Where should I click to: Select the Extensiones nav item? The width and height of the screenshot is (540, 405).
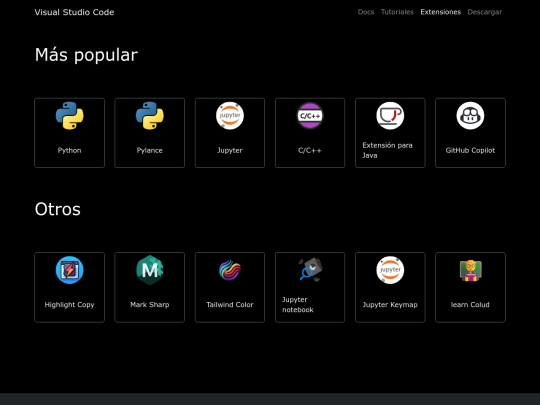[x=440, y=12]
